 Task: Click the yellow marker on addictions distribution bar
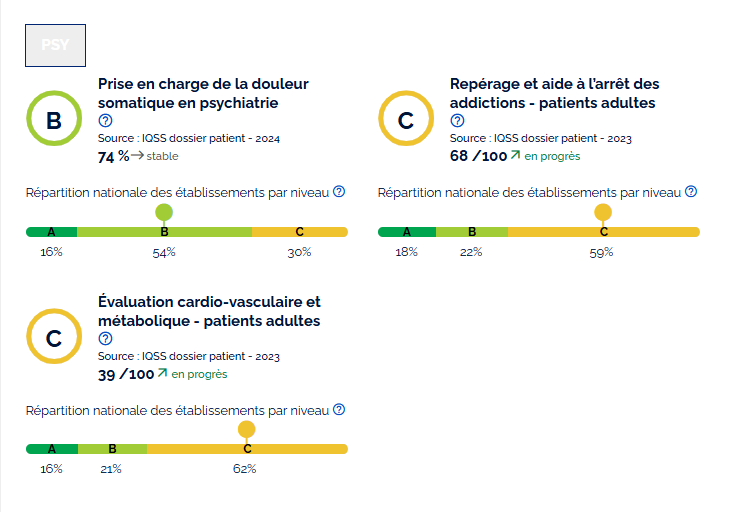pyautogui.click(x=603, y=213)
